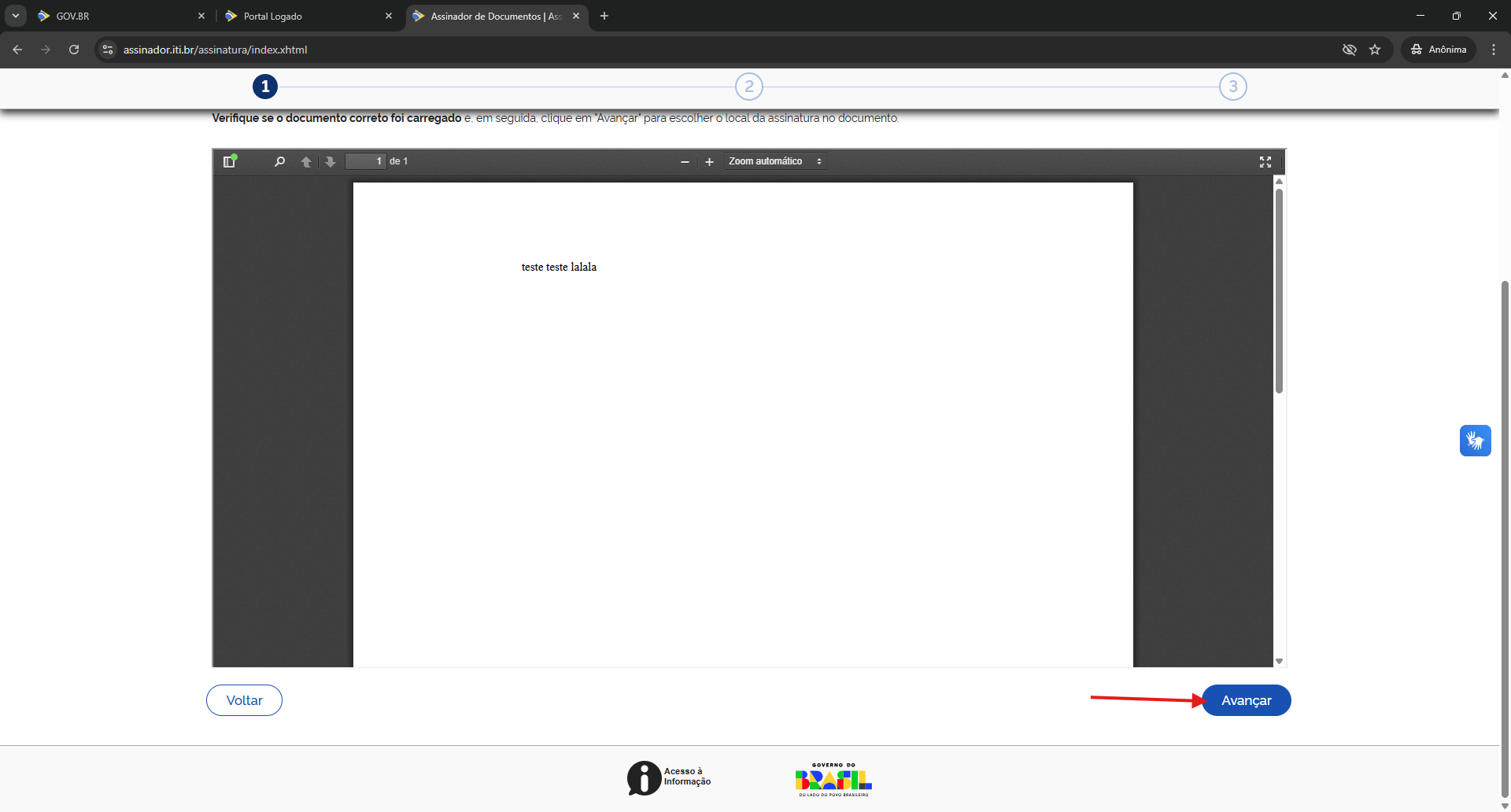Zoom out the PDF document

pyautogui.click(x=685, y=161)
